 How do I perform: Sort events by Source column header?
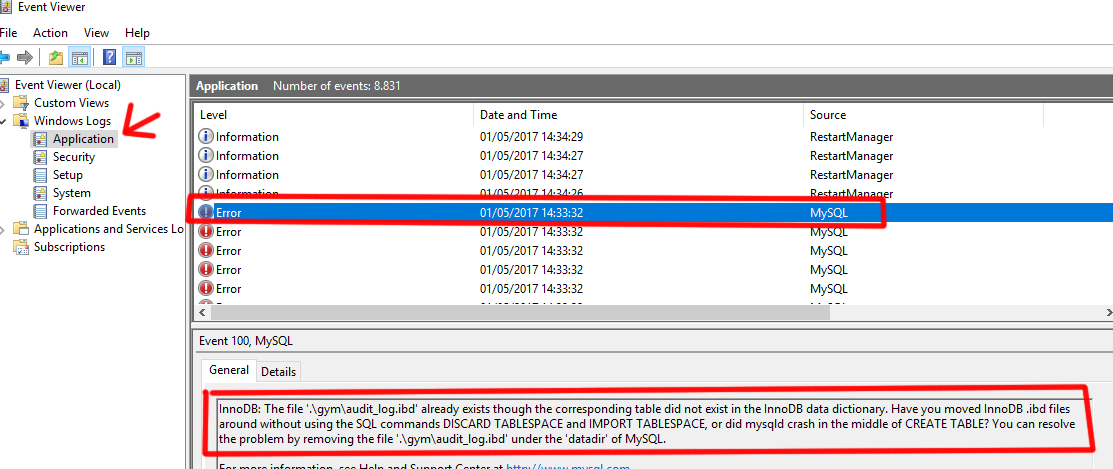(827, 115)
